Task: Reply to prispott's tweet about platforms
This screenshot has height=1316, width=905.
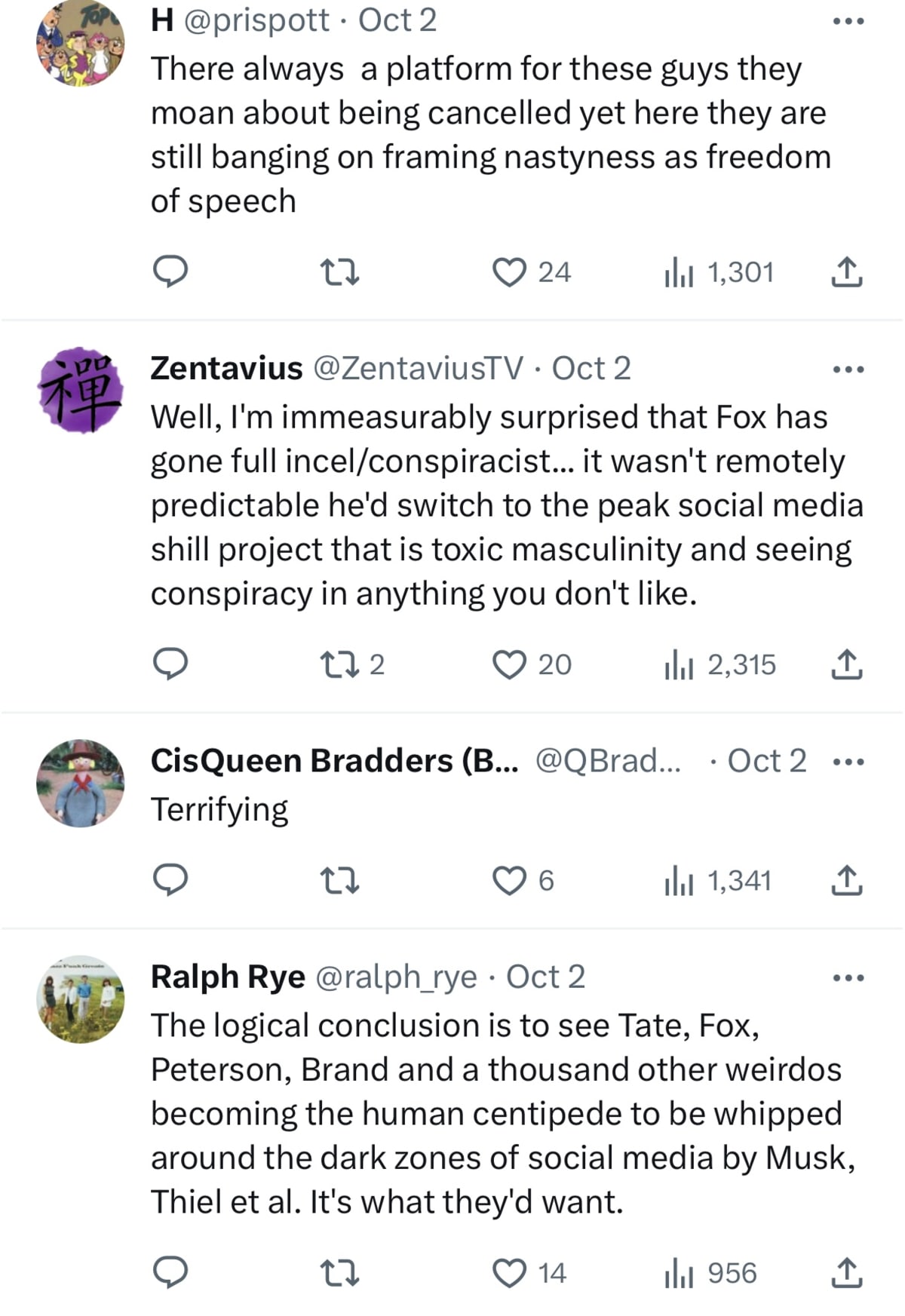Action: pyautogui.click(x=172, y=273)
